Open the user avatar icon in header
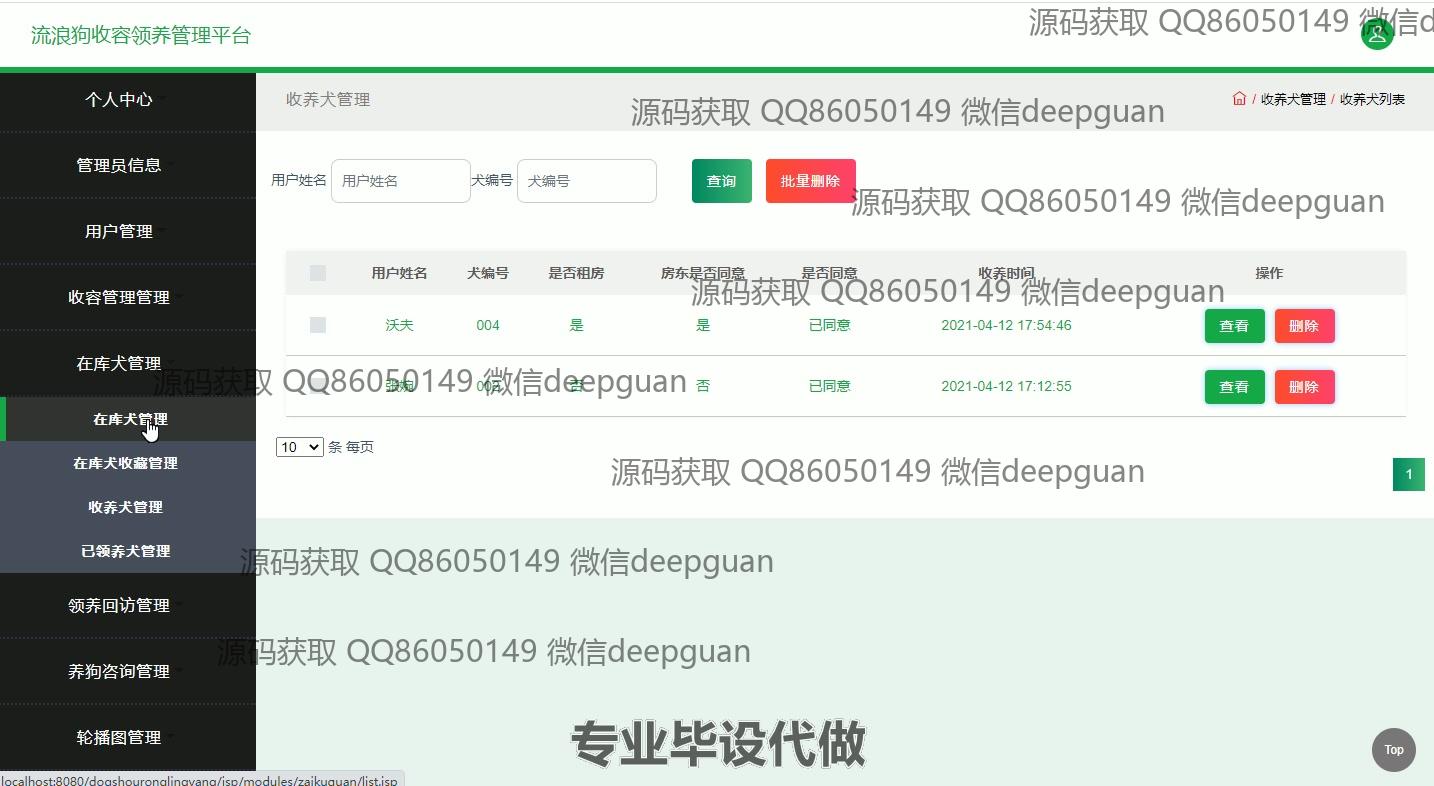1434x786 pixels. [1376, 34]
